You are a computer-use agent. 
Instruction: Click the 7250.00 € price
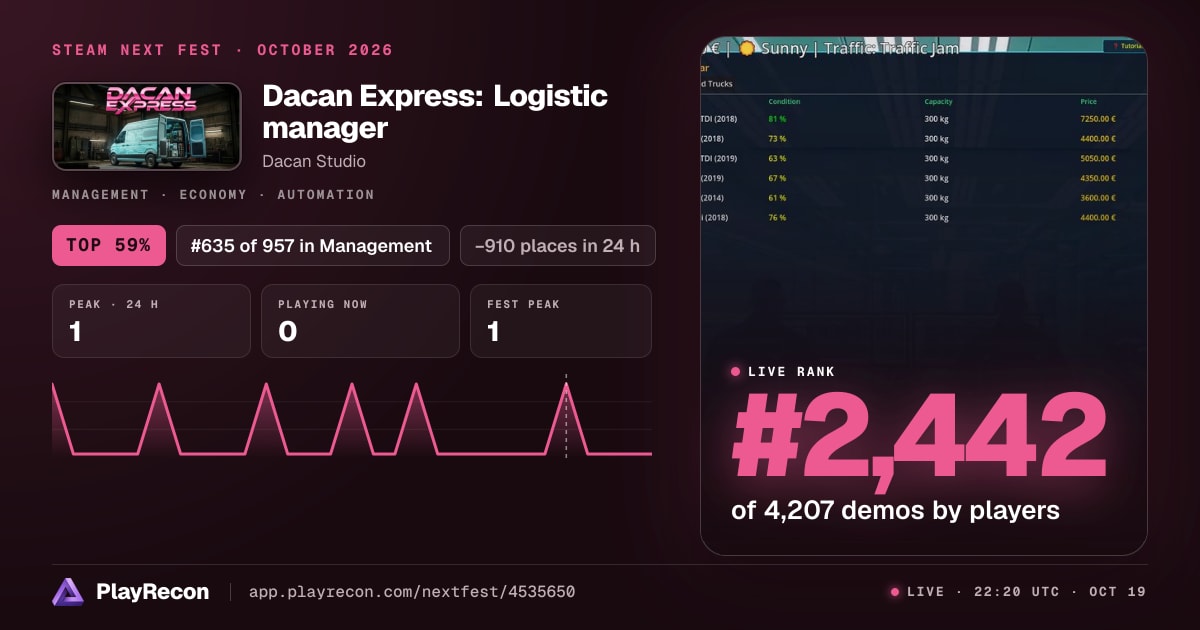[1097, 120]
